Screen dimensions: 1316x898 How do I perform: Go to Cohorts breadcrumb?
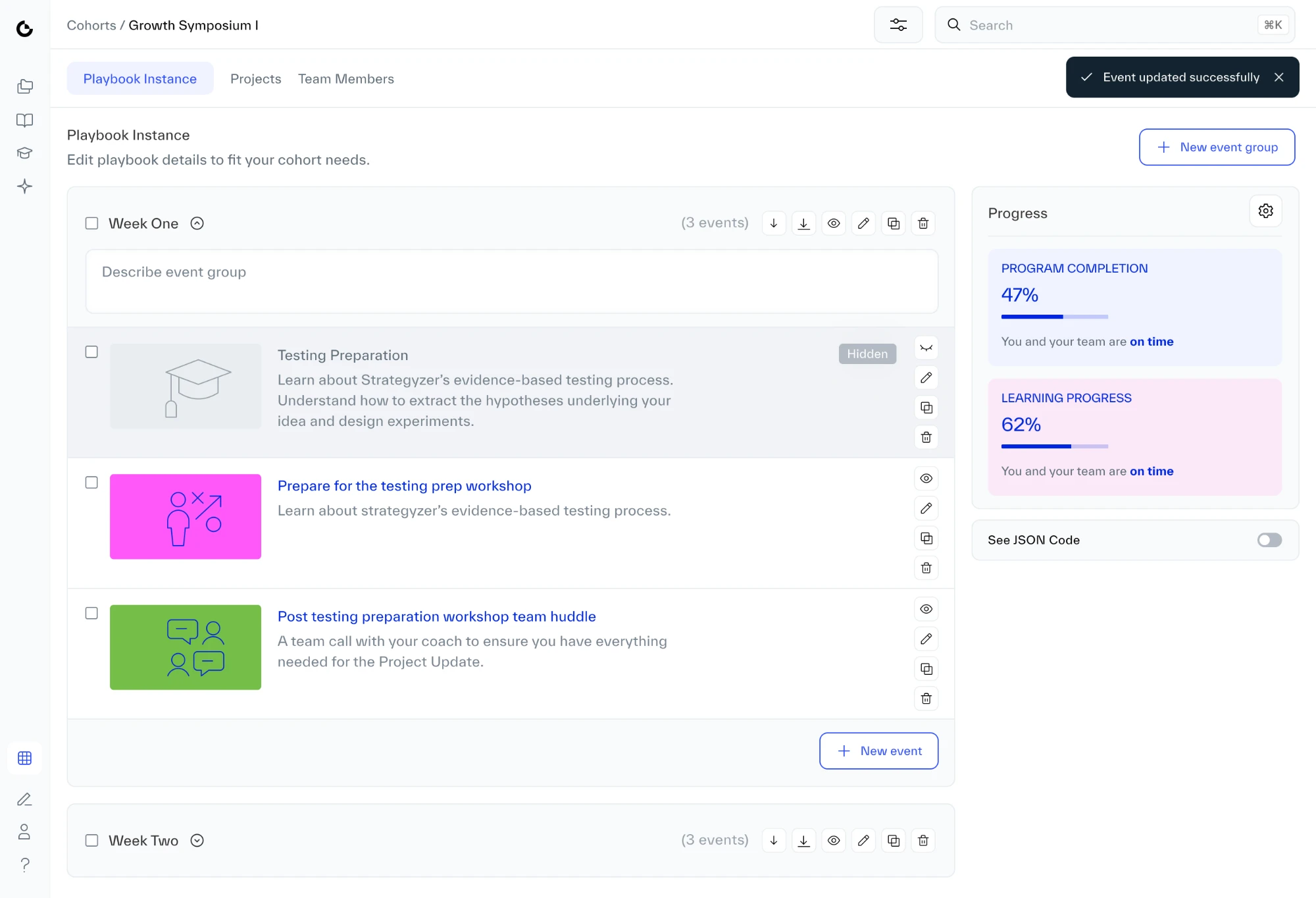[x=91, y=25]
